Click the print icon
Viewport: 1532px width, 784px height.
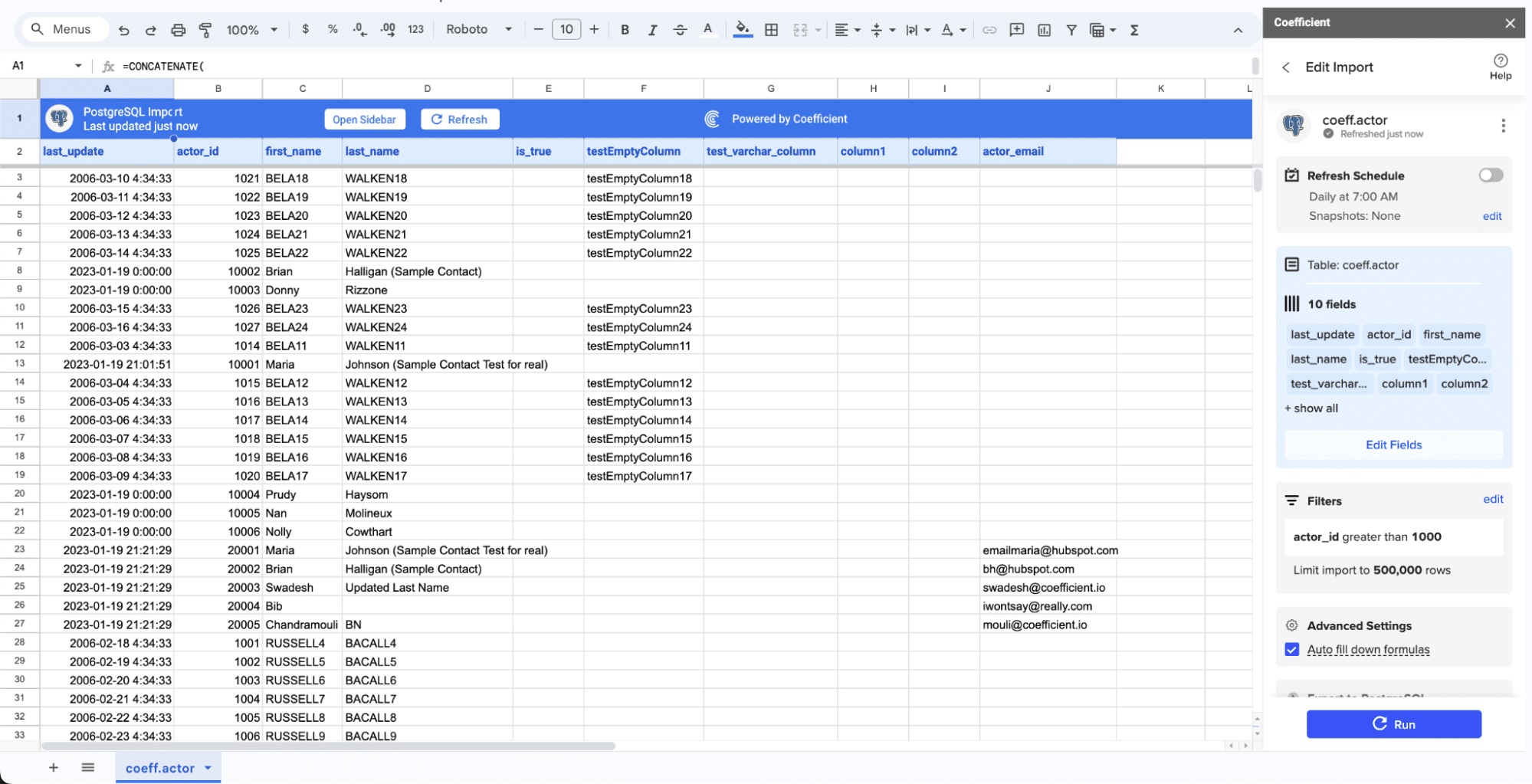(178, 30)
